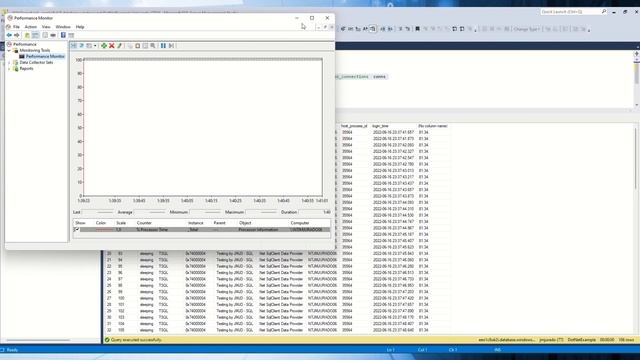Select the Processor Information cell in counter list
This screenshot has width=640, height=360.
[x=258, y=230]
